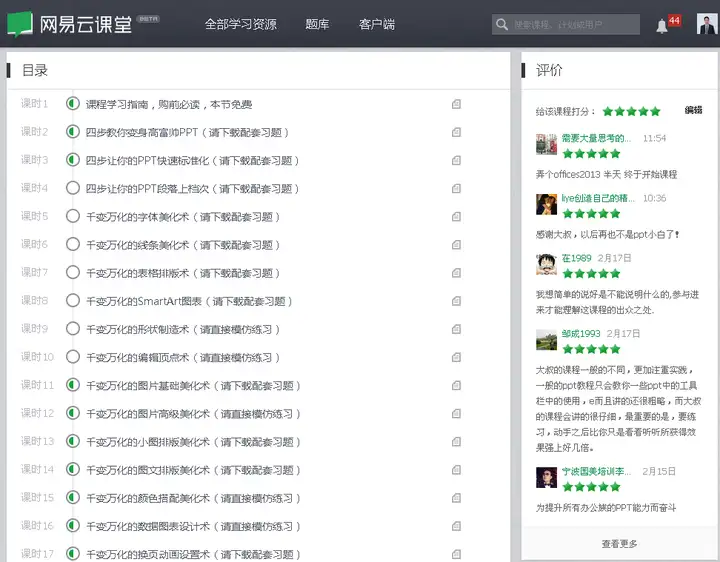Open lesson 千变万化的SmartArt图表
This screenshot has width=720, height=562.
point(189,301)
